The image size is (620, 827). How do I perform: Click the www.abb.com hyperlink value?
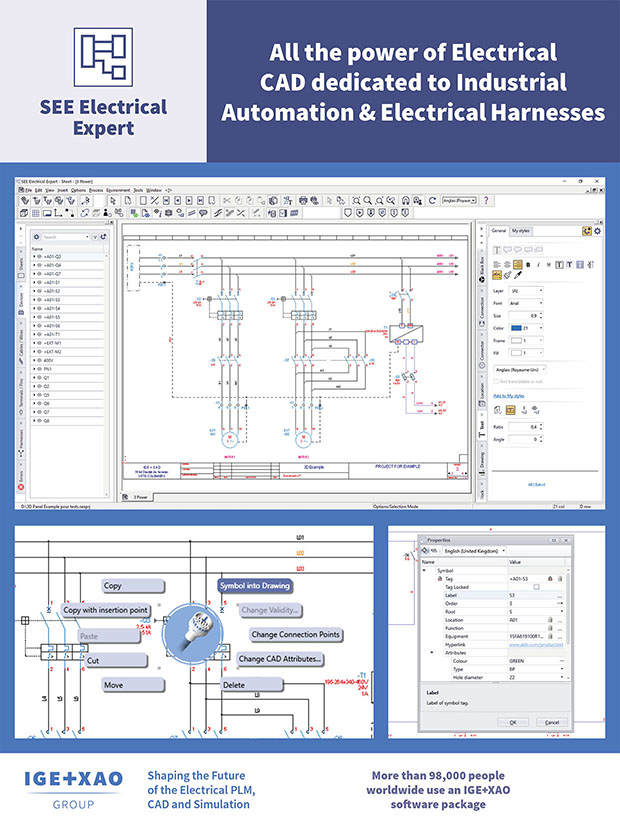point(535,645)
